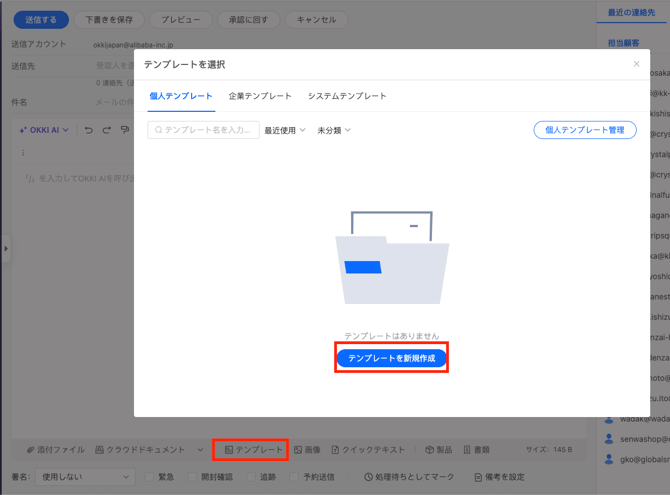Image resolution: width=670 pixels, height=495 pixels.
Task: Open クイックテキスト quick text
Action: point(368,450)
